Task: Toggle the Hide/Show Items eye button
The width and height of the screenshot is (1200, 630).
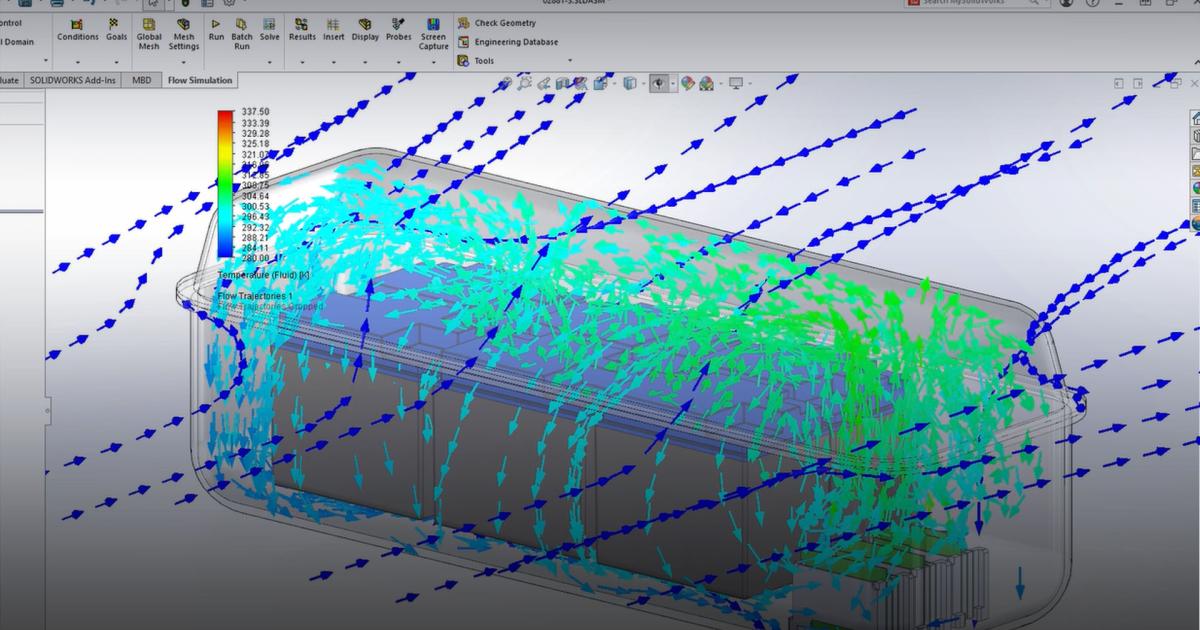Action: tap(659, 84)
